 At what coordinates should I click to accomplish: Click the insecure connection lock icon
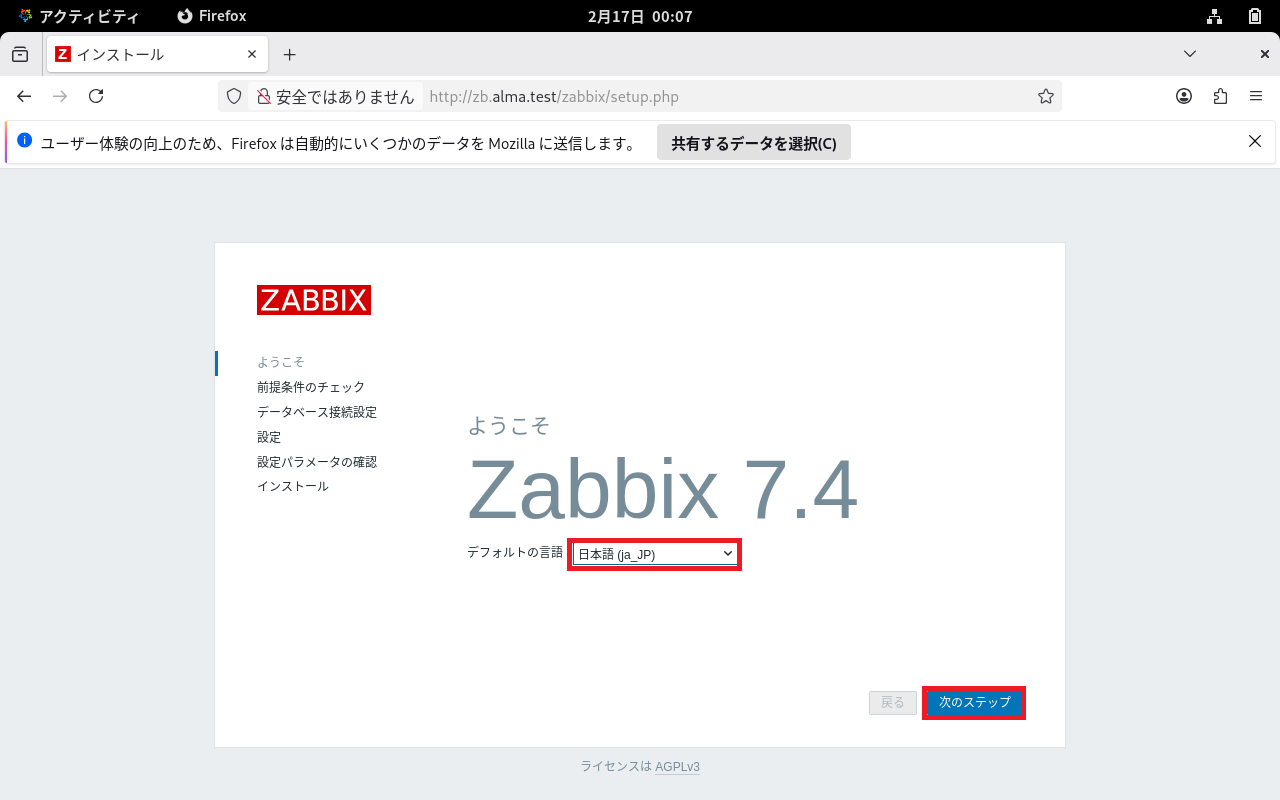click(264, 96)
